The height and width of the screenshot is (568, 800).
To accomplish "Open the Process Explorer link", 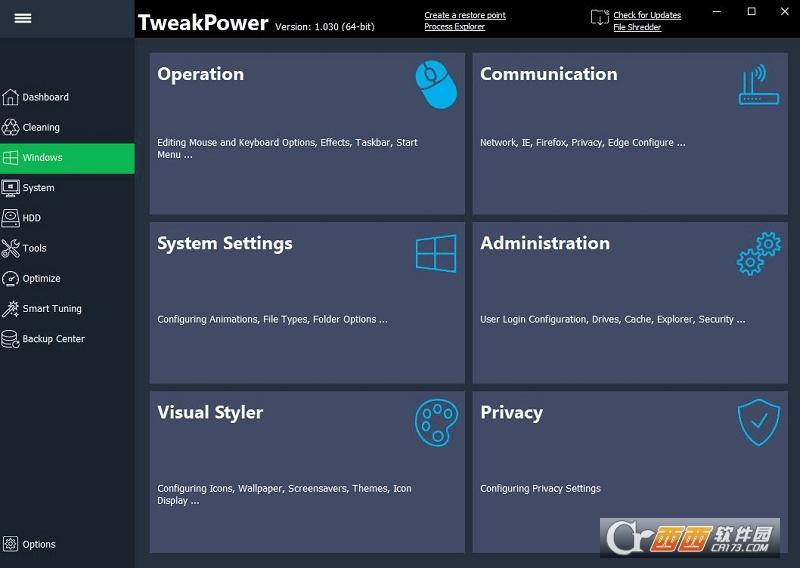I will pos(454,27).
